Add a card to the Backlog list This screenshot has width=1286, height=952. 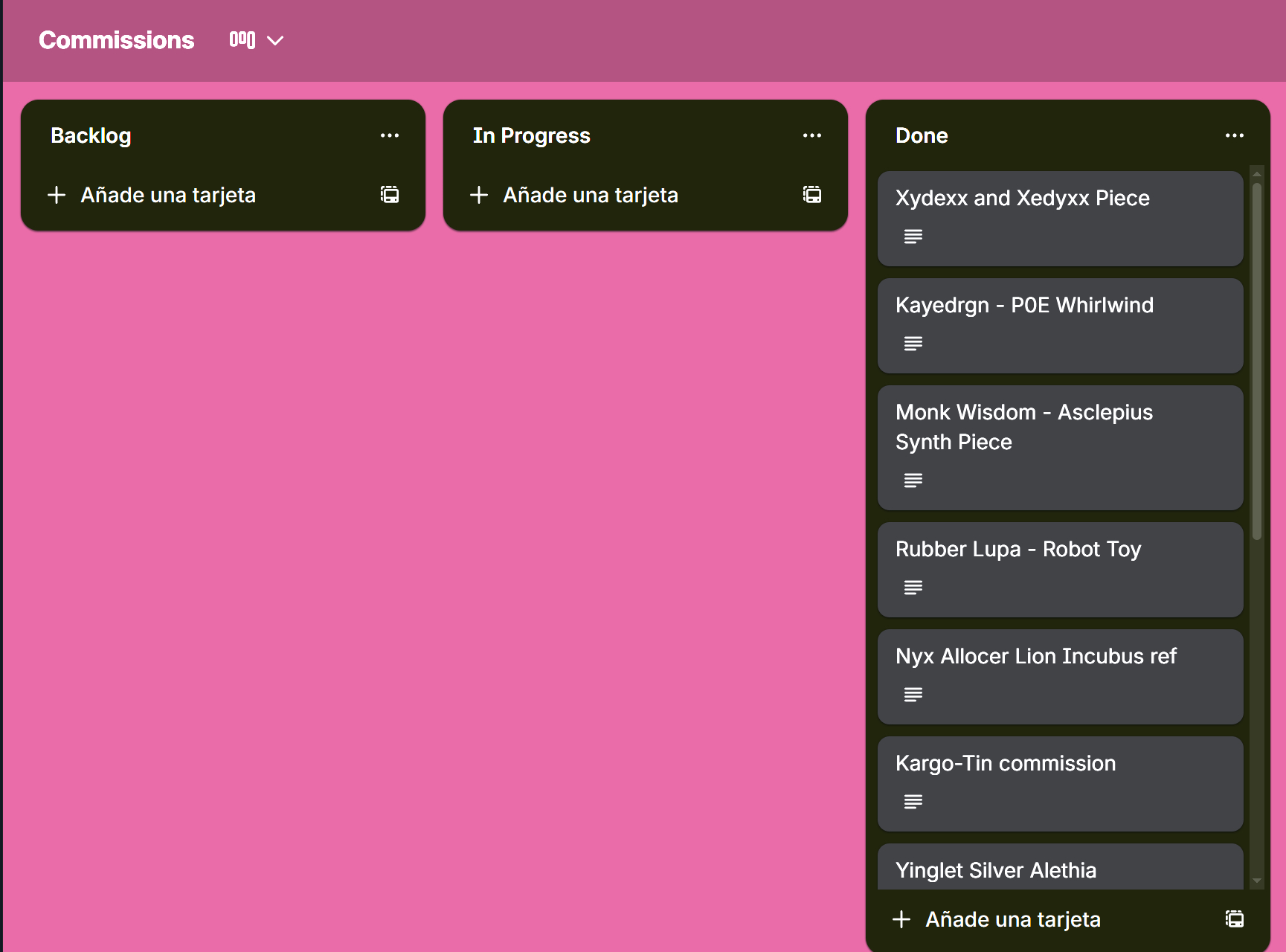pyautogui.click(x=168, y=195)
